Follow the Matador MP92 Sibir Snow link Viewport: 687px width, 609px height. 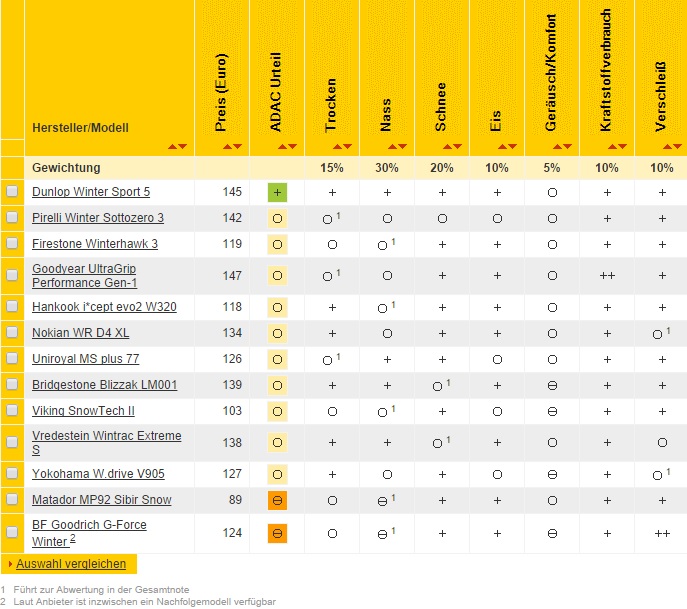pos(102,500)
